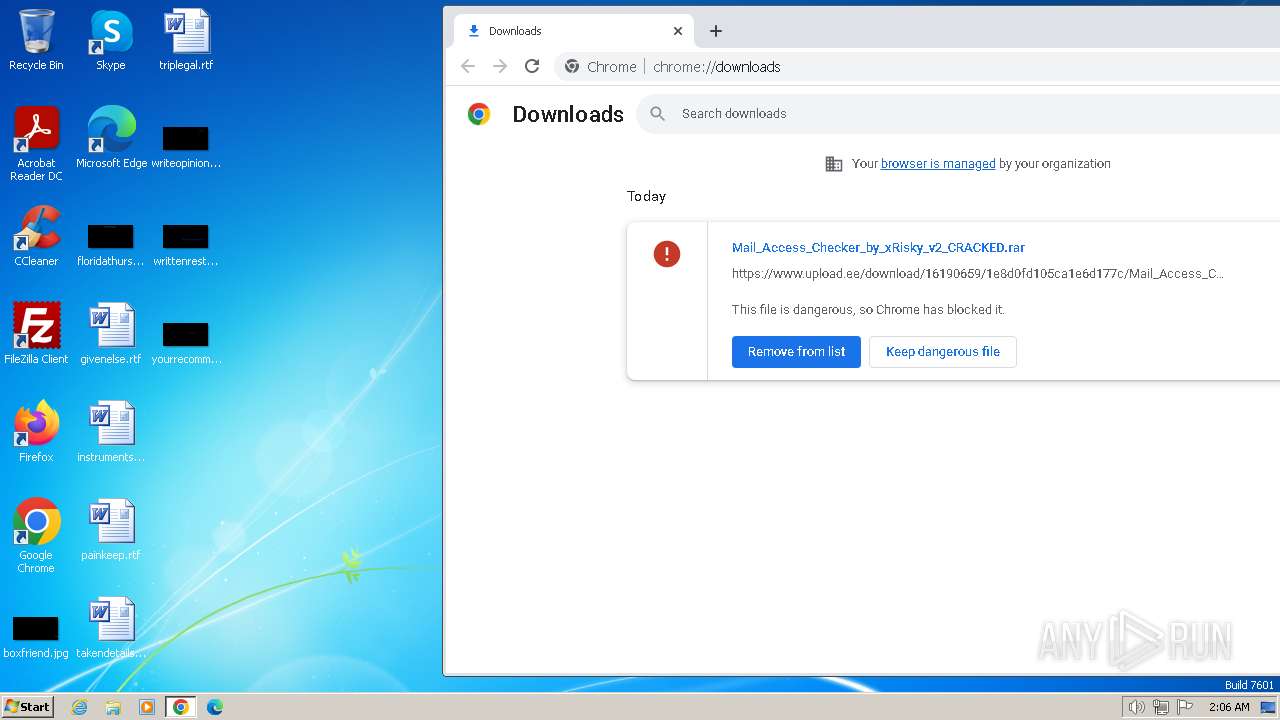Click the volume tray icon
Screen dimensions: 1280x720
(x=1136, y=707)
